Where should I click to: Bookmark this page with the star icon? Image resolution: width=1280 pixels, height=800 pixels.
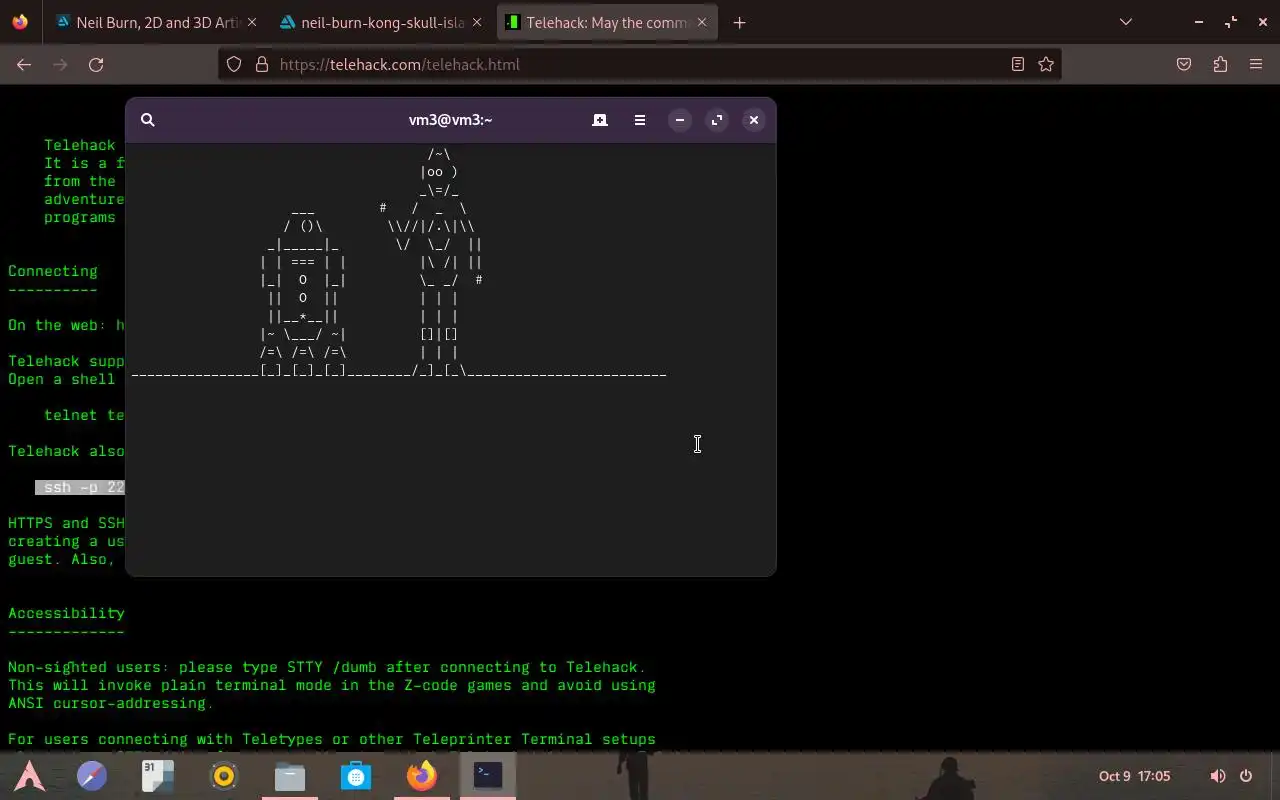(x=1046, y=64)
